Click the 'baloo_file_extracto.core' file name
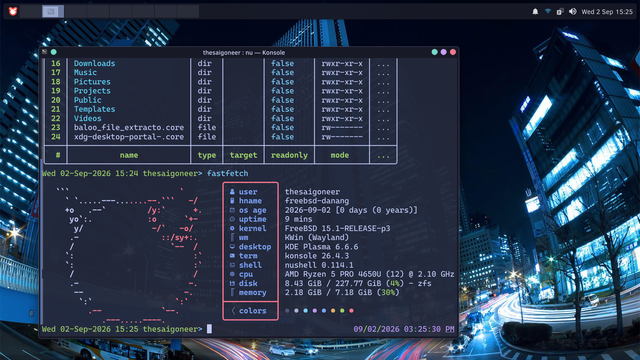This screenshot has width=640, height=360. pos(129,127)
